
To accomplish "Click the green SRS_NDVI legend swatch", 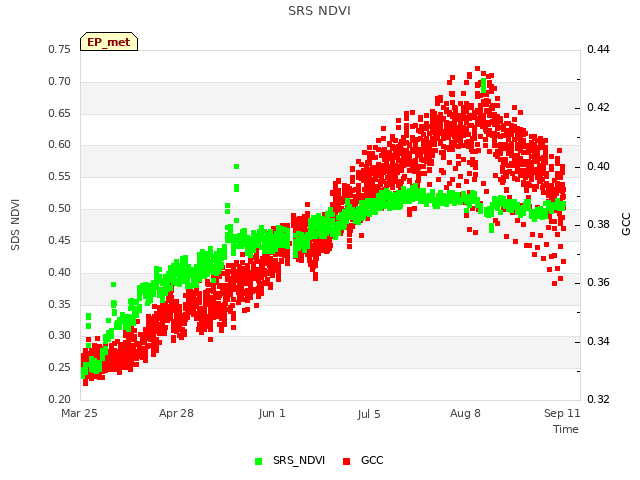I will 258,461.
